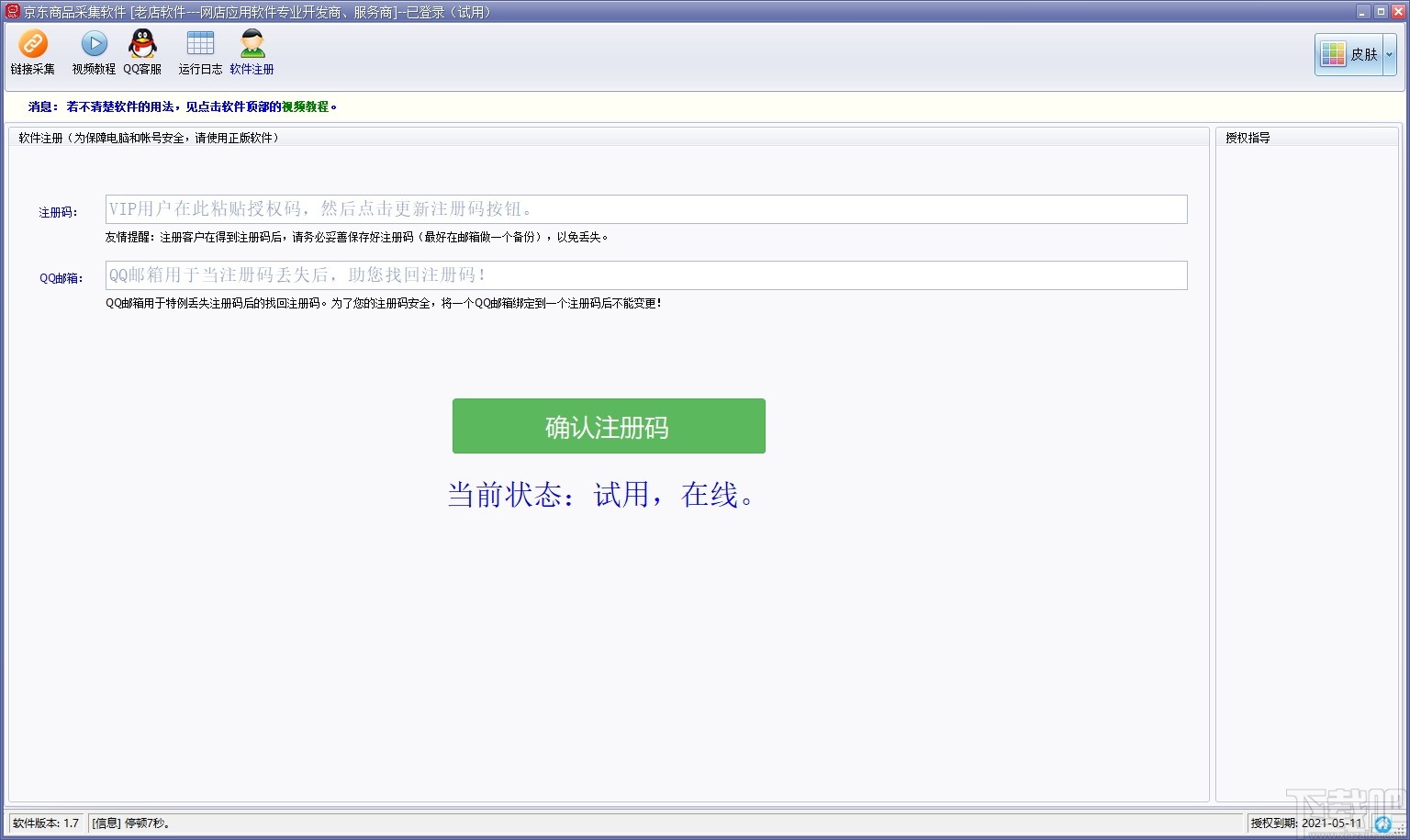Click the 视频教程 link in message bar
Screen dimensions: 1410x840
click(x=305, y=106)
